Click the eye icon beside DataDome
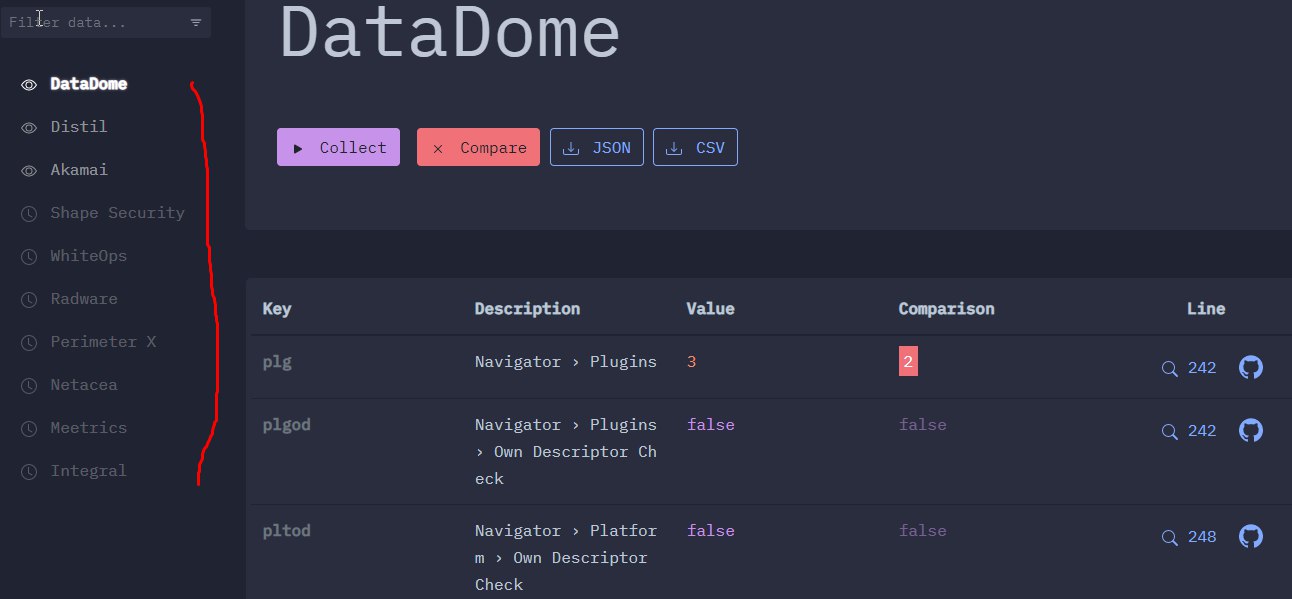 pyautogui.click(x=29, y=85)
